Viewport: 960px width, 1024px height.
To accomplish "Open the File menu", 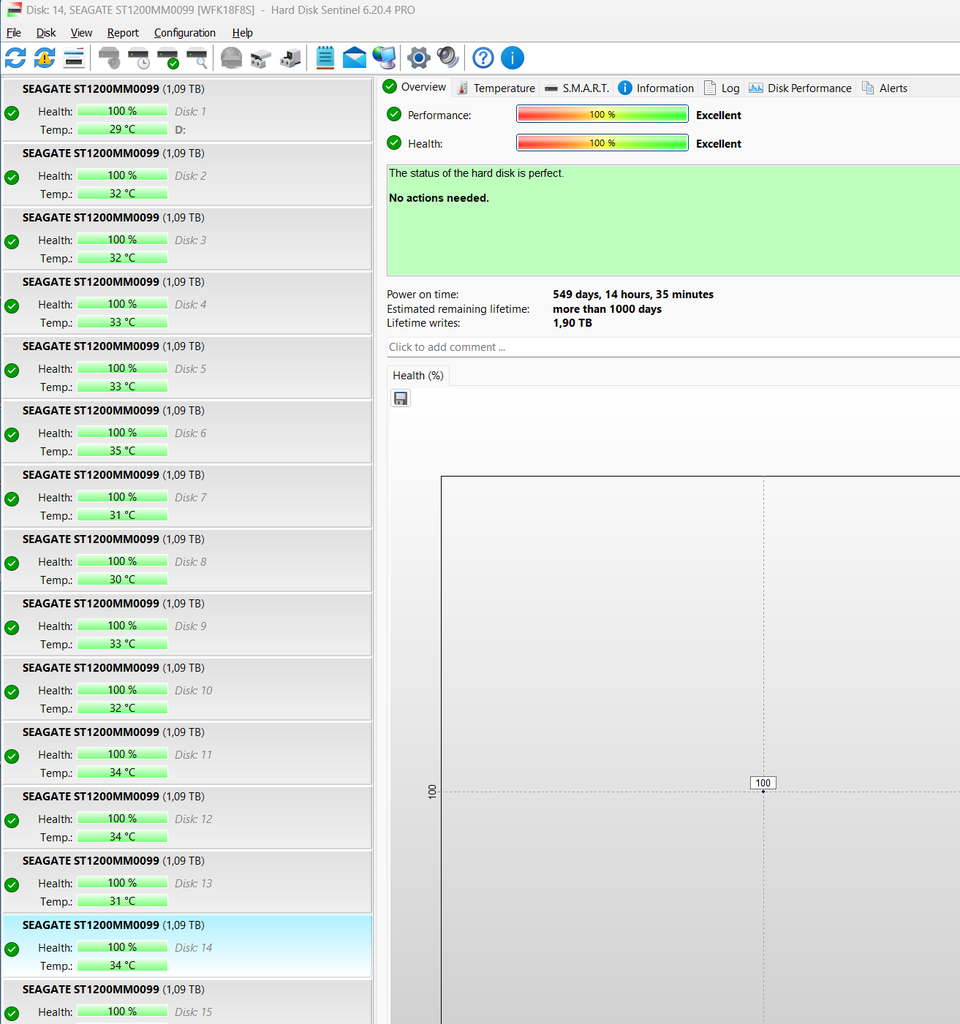I will click(14, 33).
